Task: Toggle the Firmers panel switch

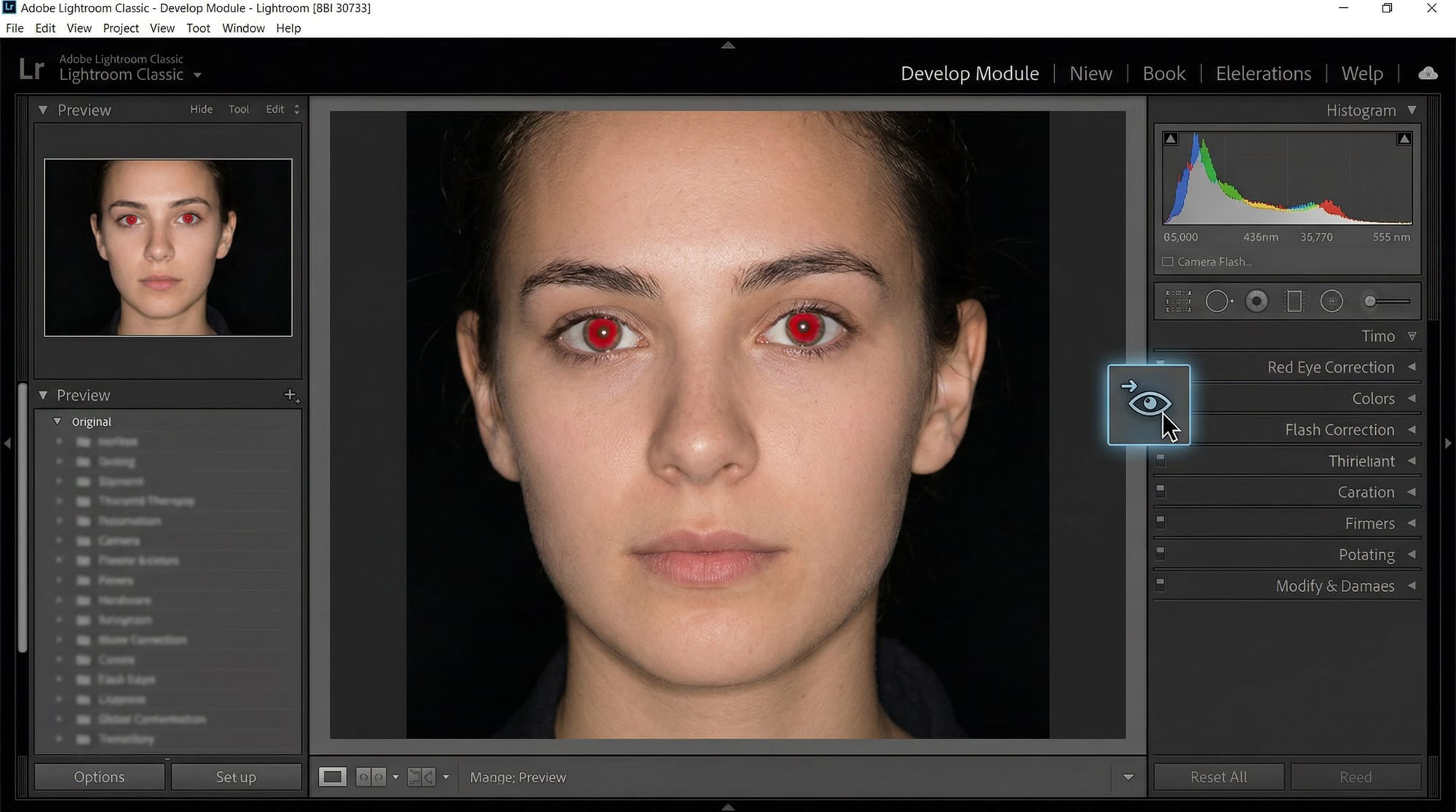Action: tap(1160, 522)
